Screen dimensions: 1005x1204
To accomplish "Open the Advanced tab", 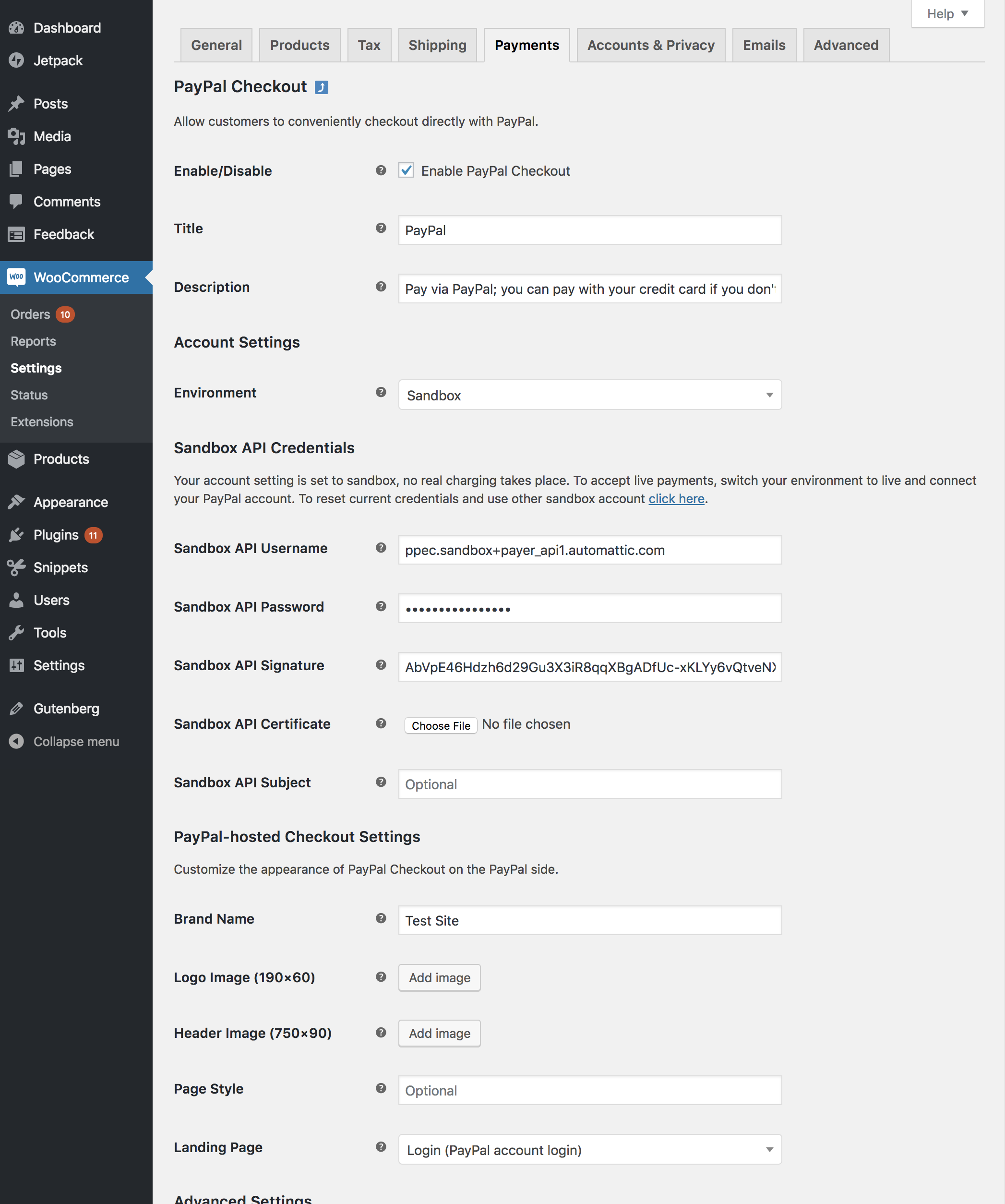I will (846, 45).
